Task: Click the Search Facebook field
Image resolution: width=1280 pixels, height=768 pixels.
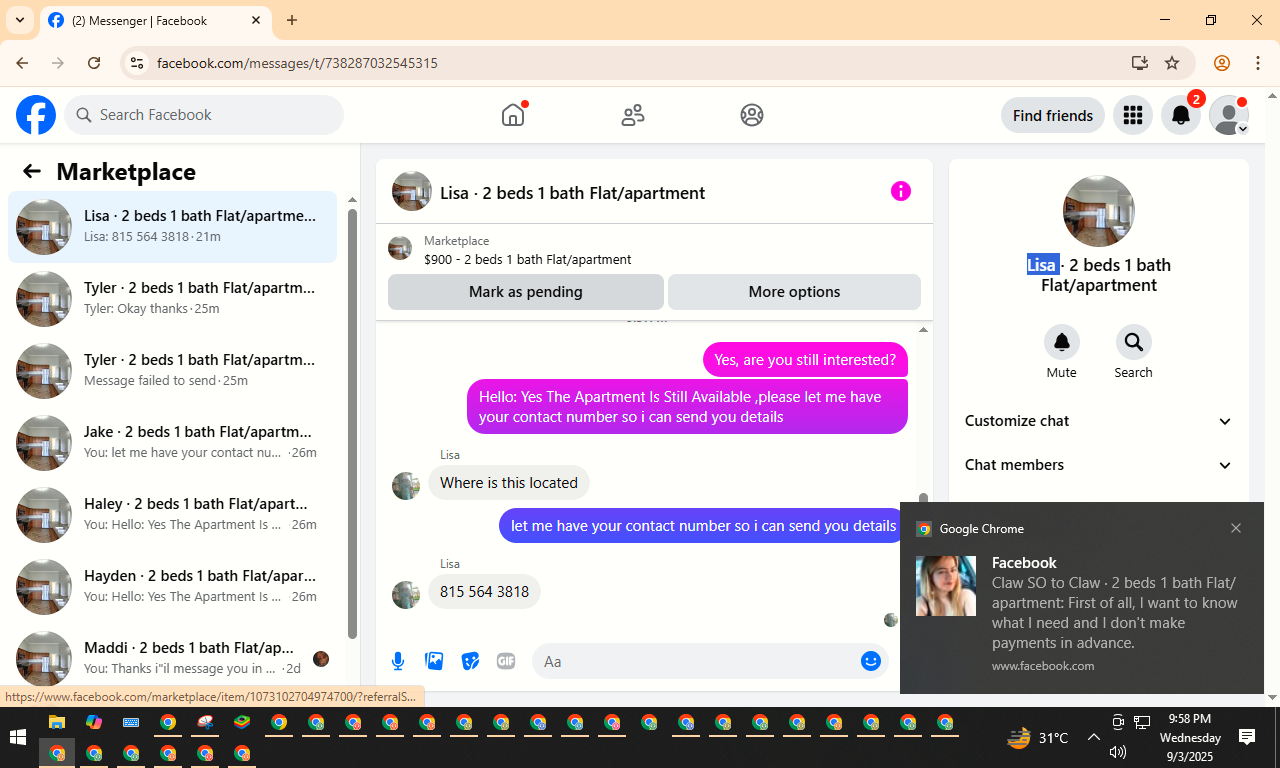Action: tap(204, 115)
